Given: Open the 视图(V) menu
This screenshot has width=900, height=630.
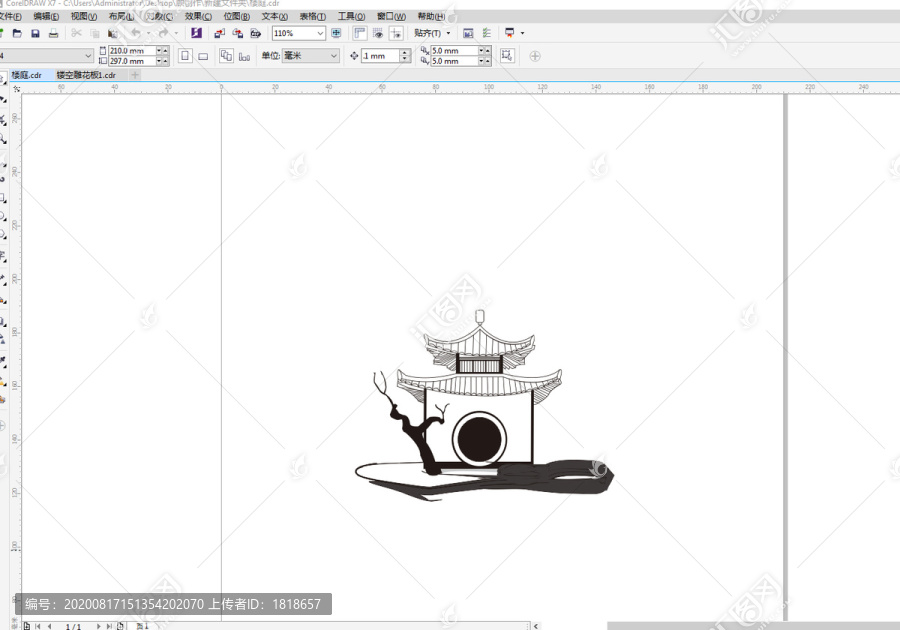Looking at the screenshot, I should click(84, 17).
